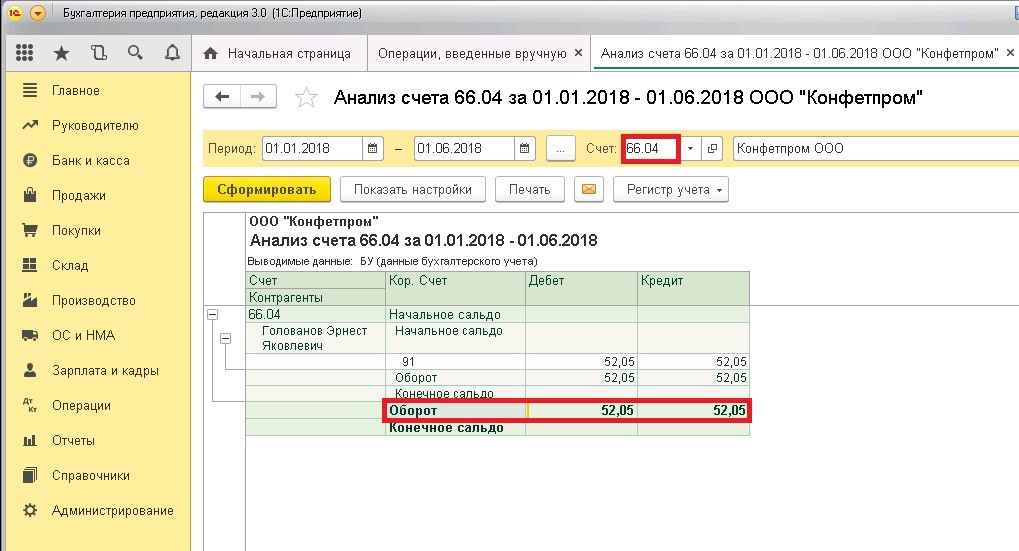This screenshot has width=1019, height=551.
Task: Click the Сформировать button
Action: [266, 189]
